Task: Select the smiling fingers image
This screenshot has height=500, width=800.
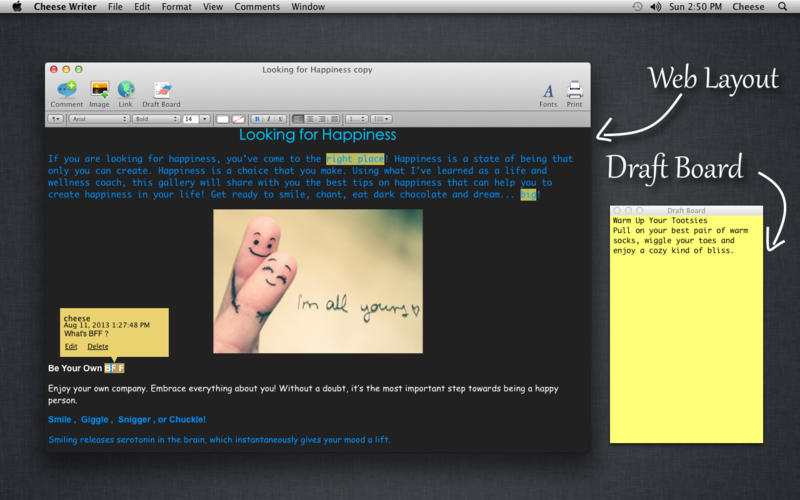Action: [x=318, y=281]
